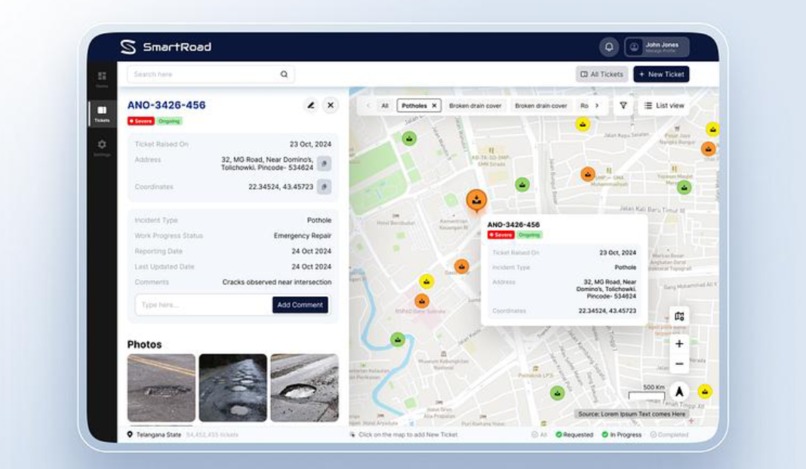Focus the 'Search here' field

tap(211, 74)
